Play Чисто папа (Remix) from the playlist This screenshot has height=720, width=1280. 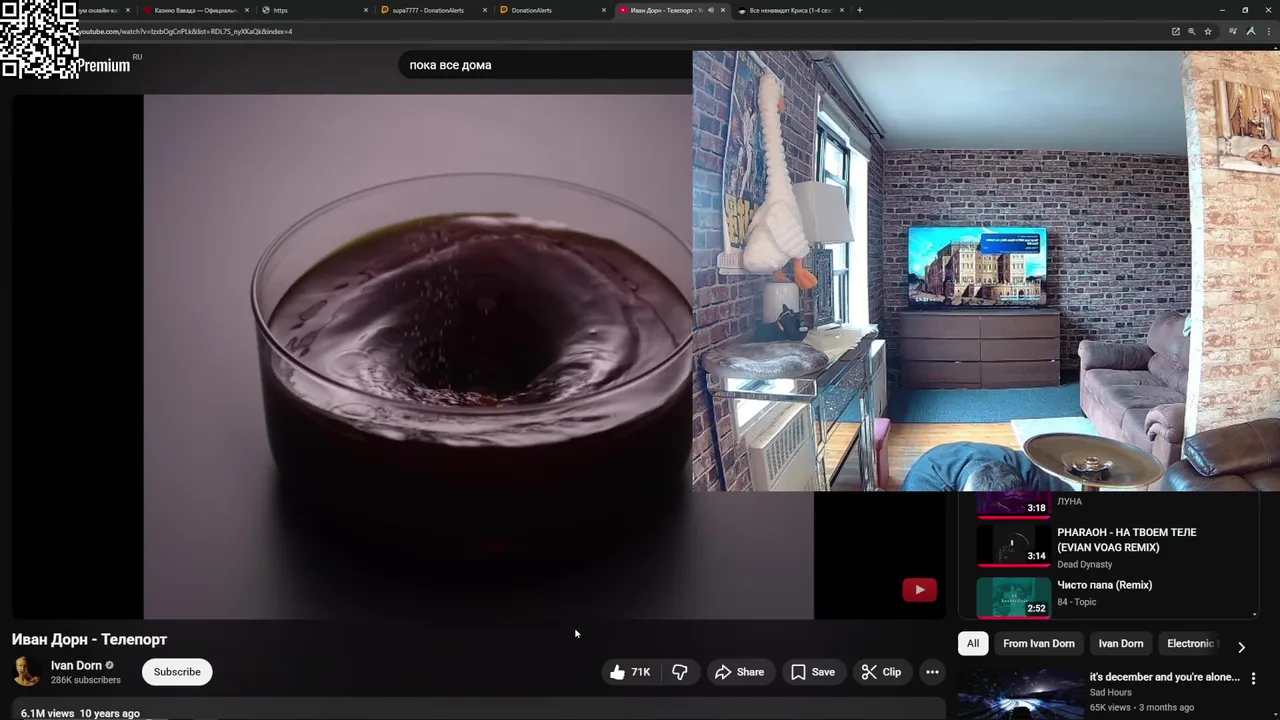[1105, 585]
